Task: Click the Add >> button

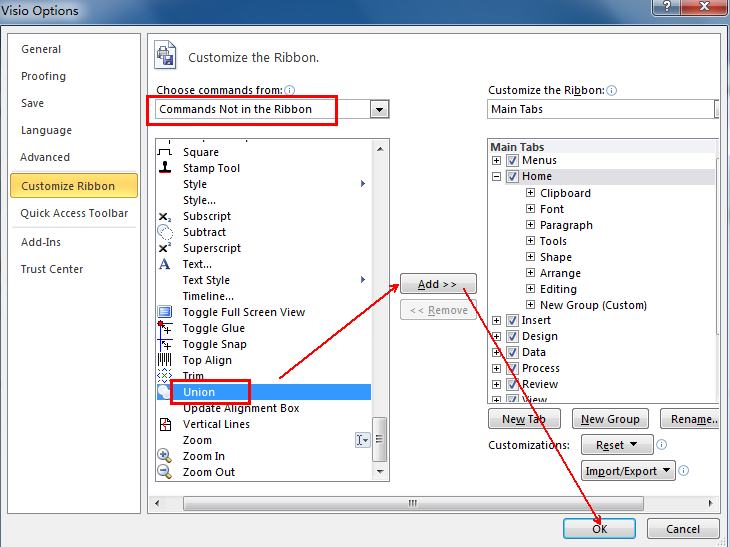Action: click(x=438, y=284)
